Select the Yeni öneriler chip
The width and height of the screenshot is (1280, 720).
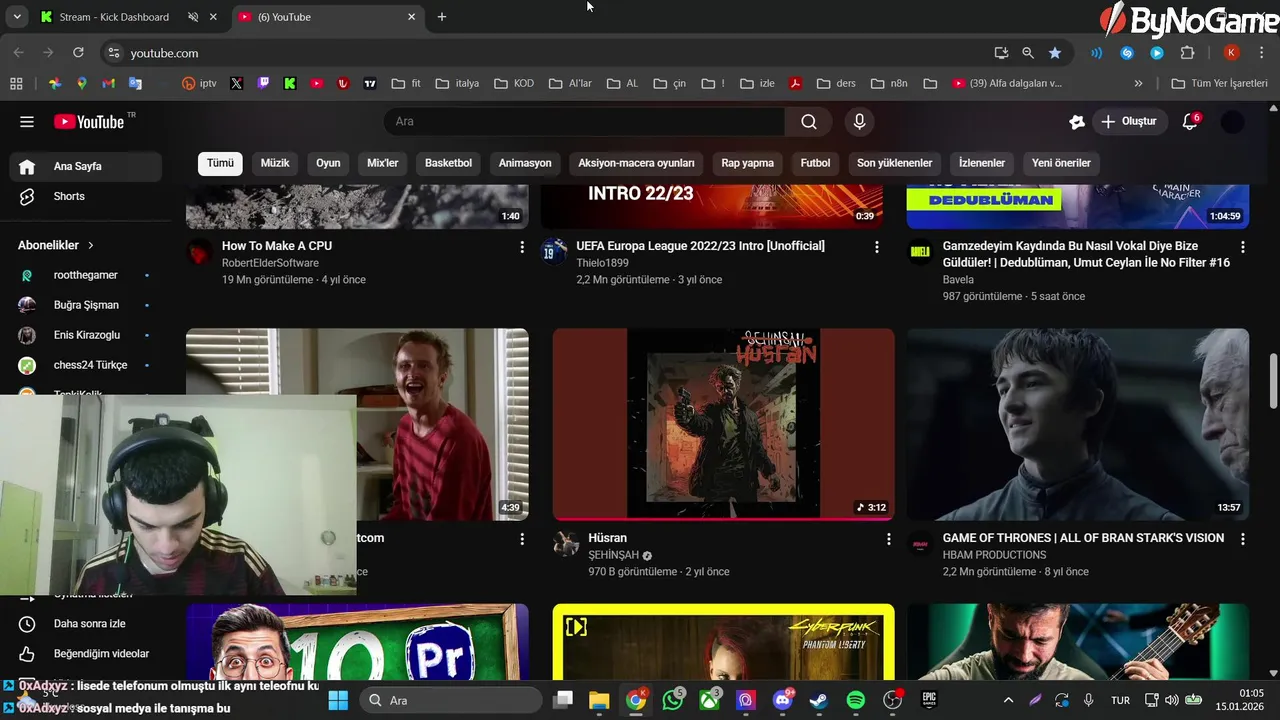point(1061,163)
